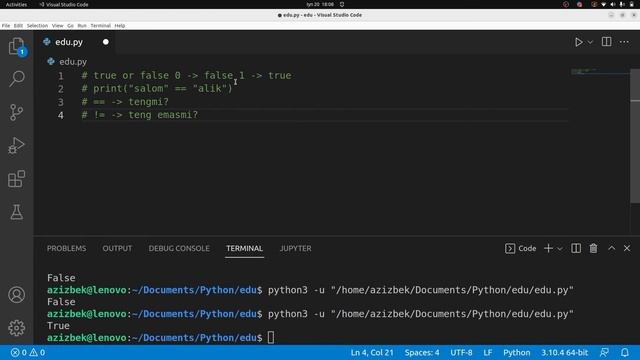This screenshot has height=360, width=640.
Task: Place cursor on line 1 comment
Action: click(x=186, y=76)
